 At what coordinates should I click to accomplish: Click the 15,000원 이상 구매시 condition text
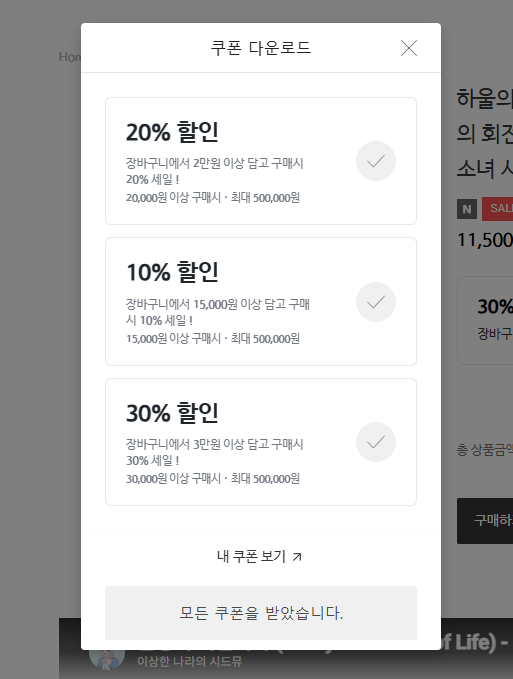[x=173, y=339]
